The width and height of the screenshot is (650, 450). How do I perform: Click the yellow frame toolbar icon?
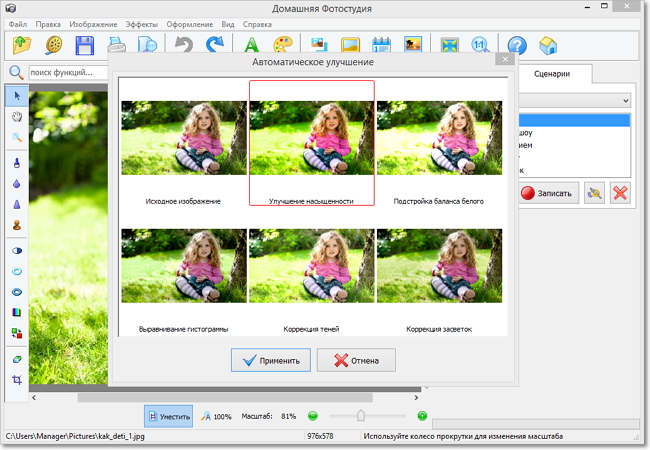(x=350, y=45)
